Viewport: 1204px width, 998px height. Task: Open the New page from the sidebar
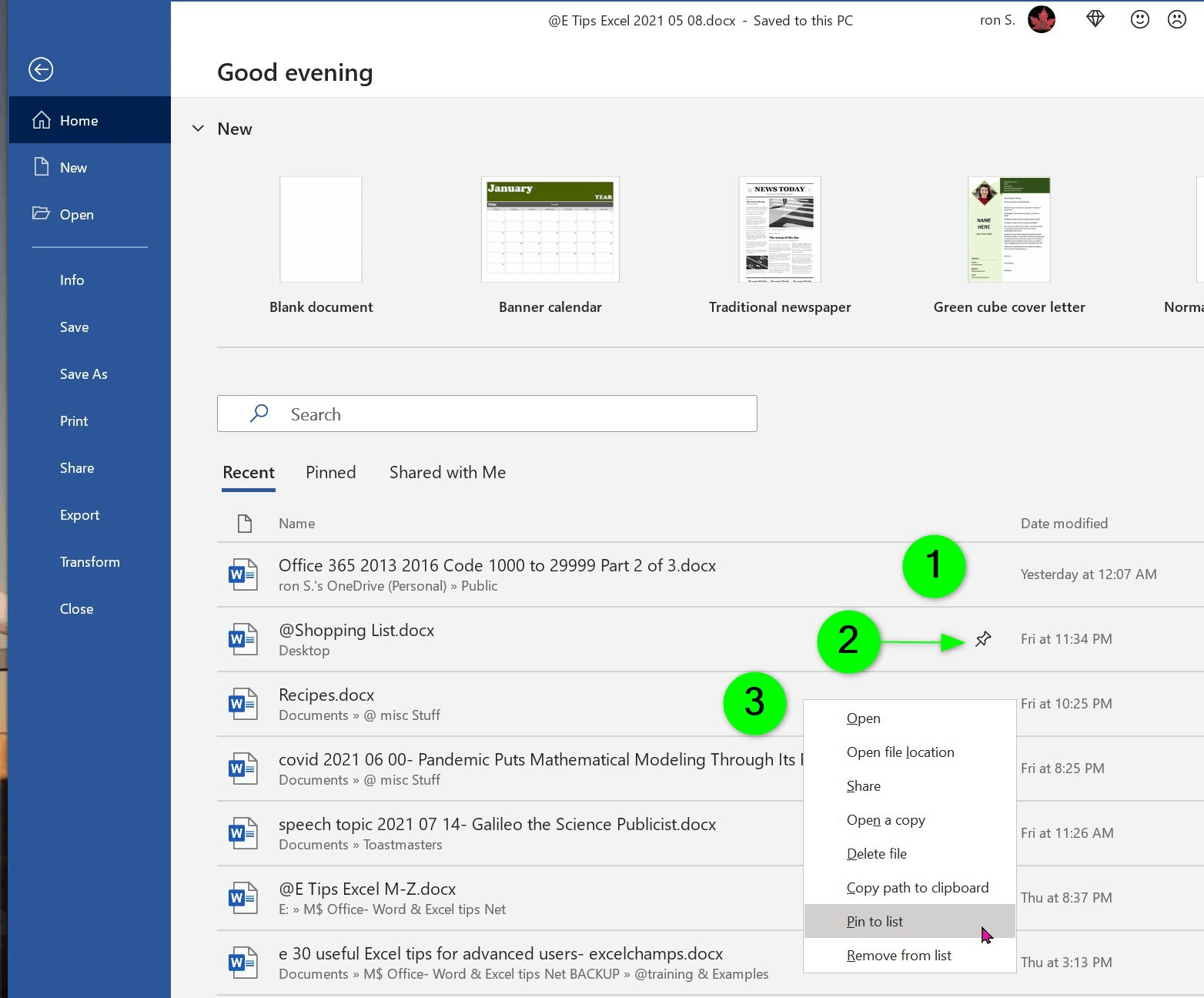point(90,167)
